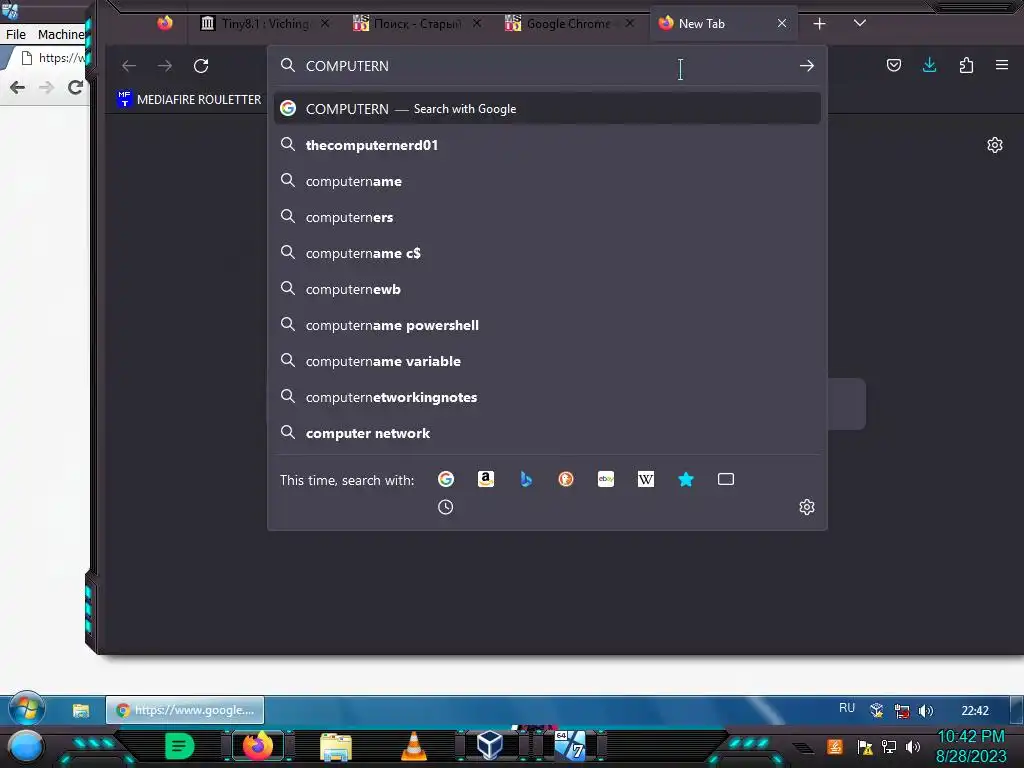Switch to the Google Chrome tab
The width and height of the screenshot is (1024, 768).
[x=569, y=24]
